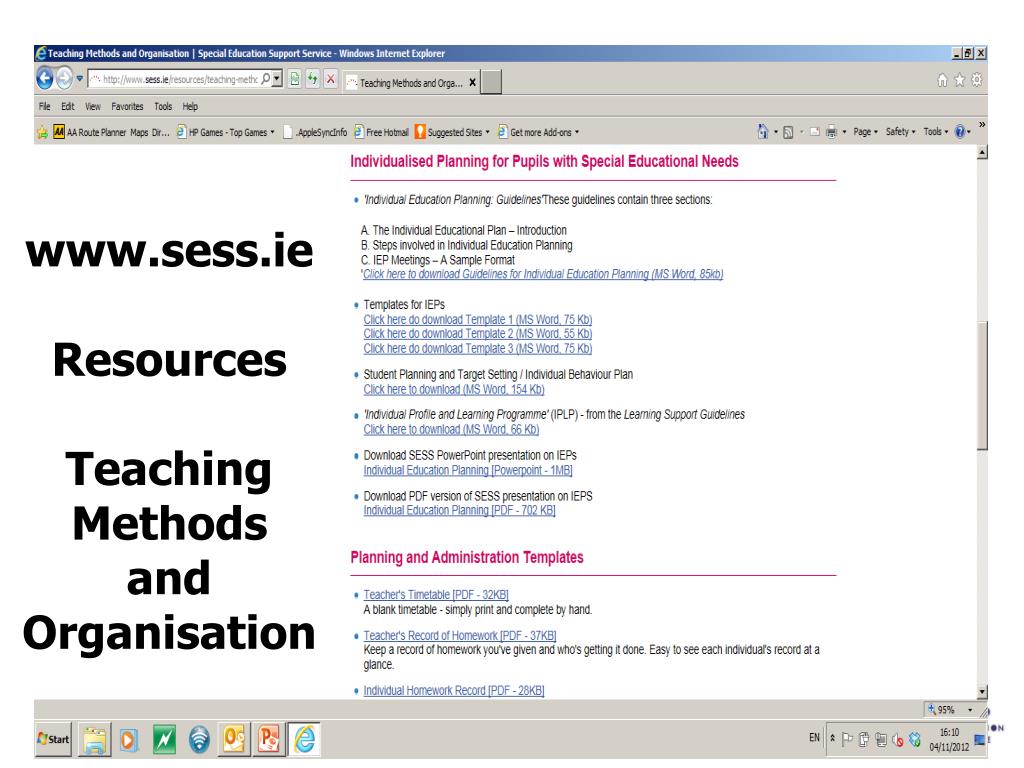Expand Suggested Sites dropdown arrow
1024x768 pixels.
(487, 133)
